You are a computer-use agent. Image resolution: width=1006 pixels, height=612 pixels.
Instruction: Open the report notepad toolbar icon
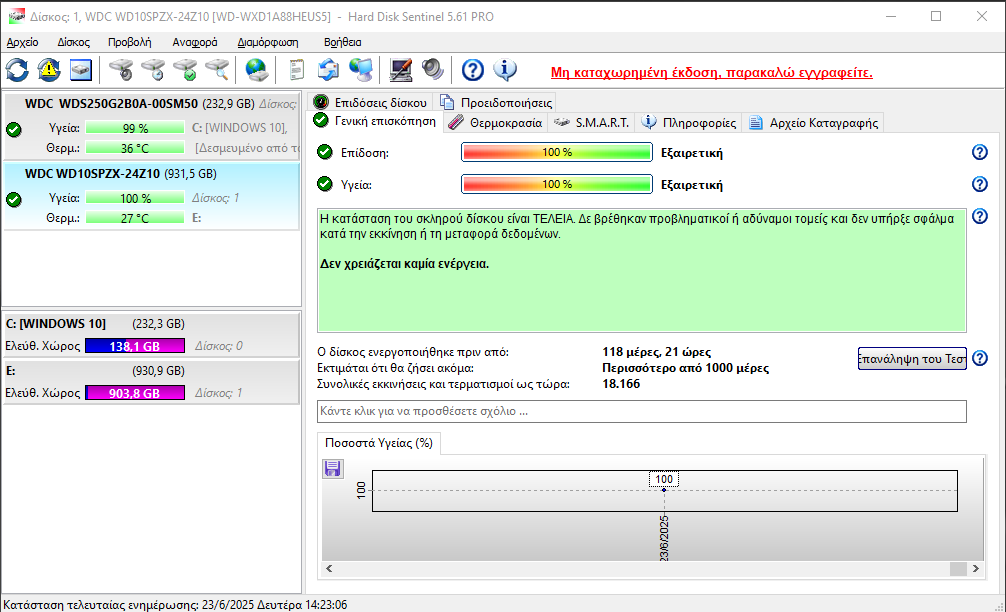[296, 69]
